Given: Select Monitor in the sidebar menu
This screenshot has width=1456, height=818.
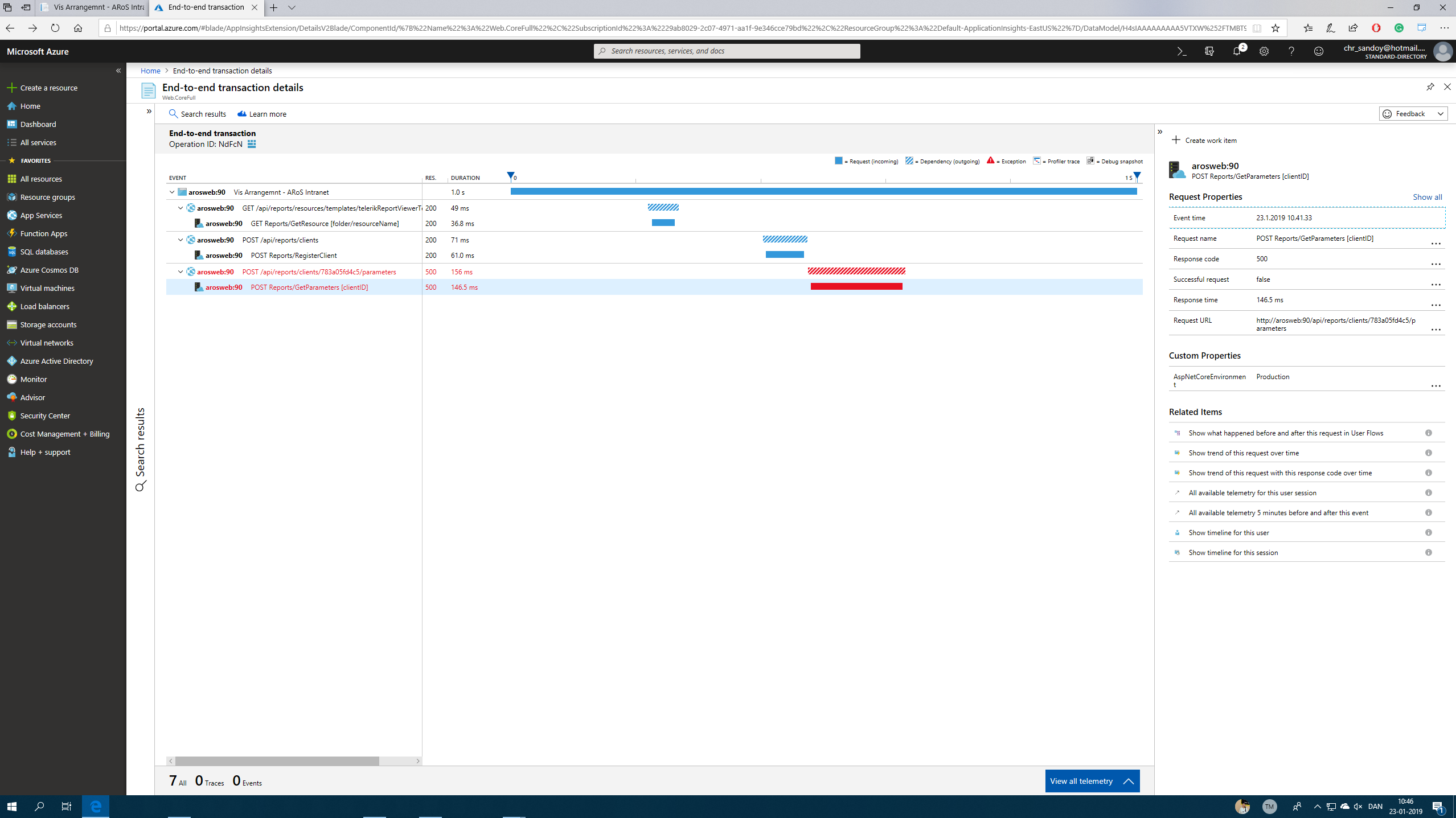Looking at the screenshot, I should coord(34,379).
